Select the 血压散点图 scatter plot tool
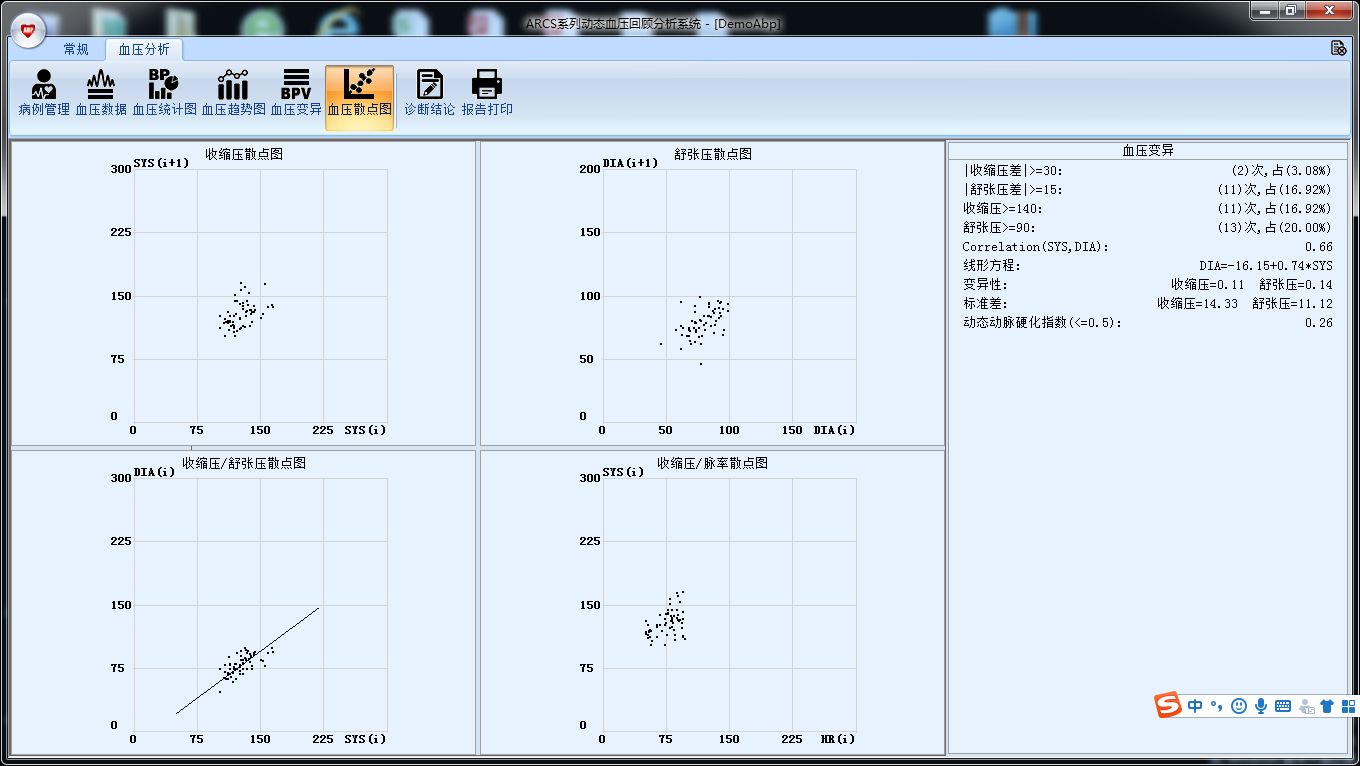 click(x=359, y=96)
